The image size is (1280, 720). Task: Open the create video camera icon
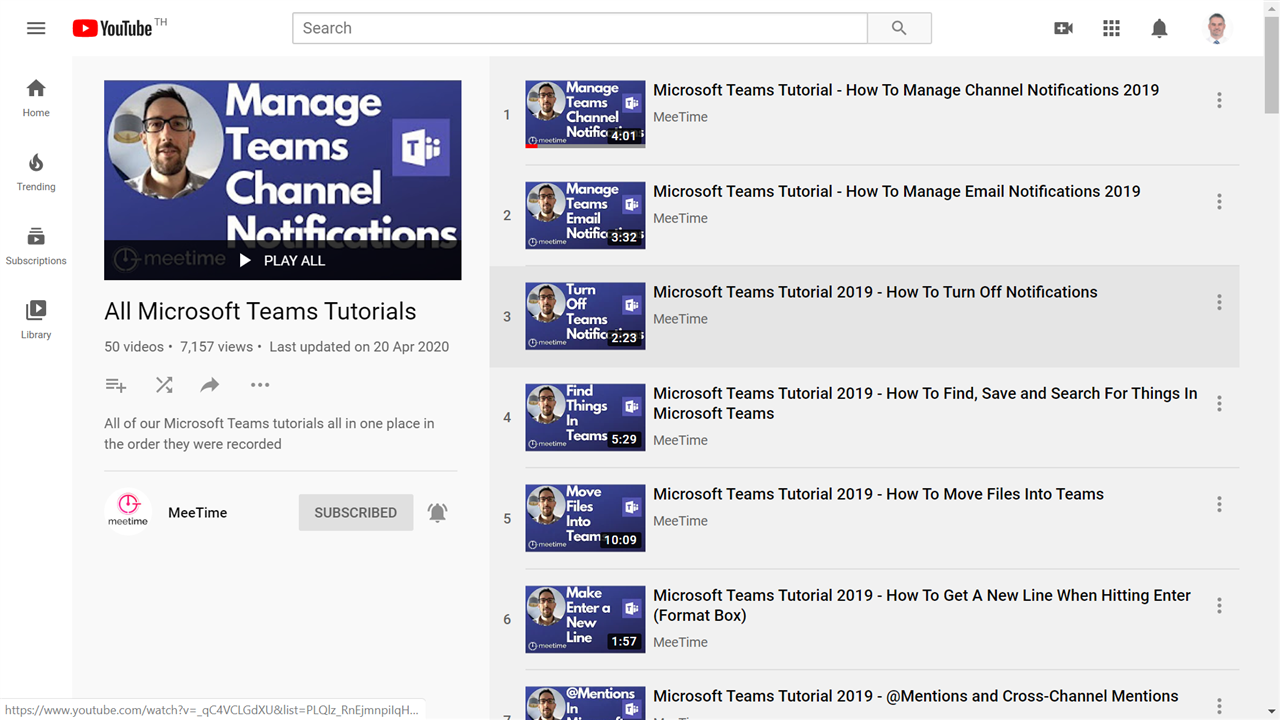tap(1063, 28)
